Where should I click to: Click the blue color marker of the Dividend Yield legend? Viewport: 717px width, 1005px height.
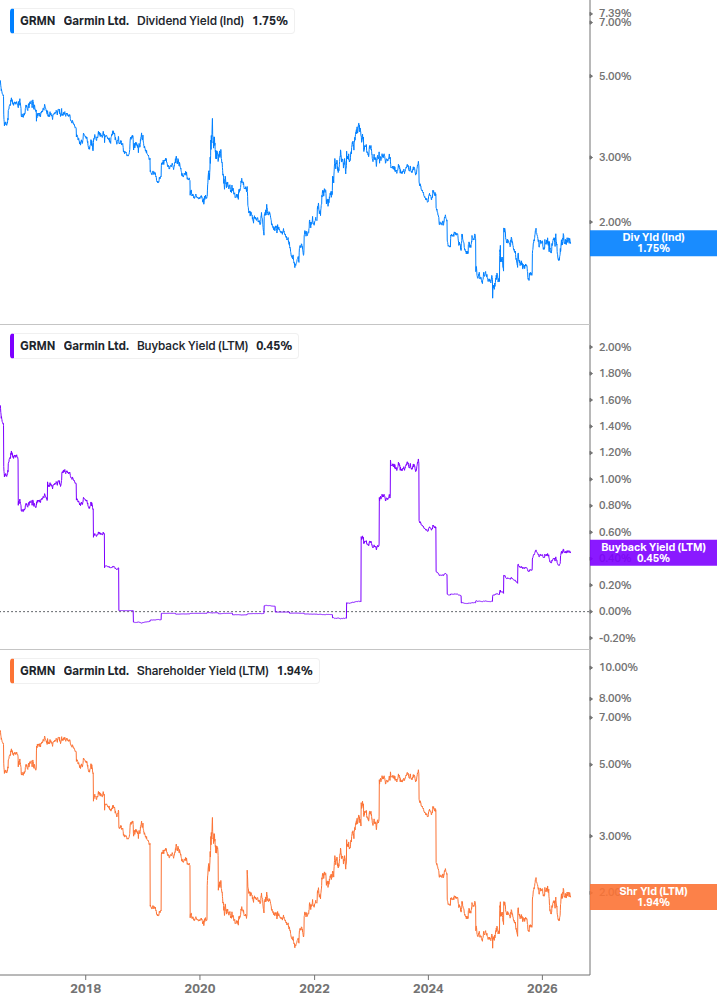tap(12, 21)
